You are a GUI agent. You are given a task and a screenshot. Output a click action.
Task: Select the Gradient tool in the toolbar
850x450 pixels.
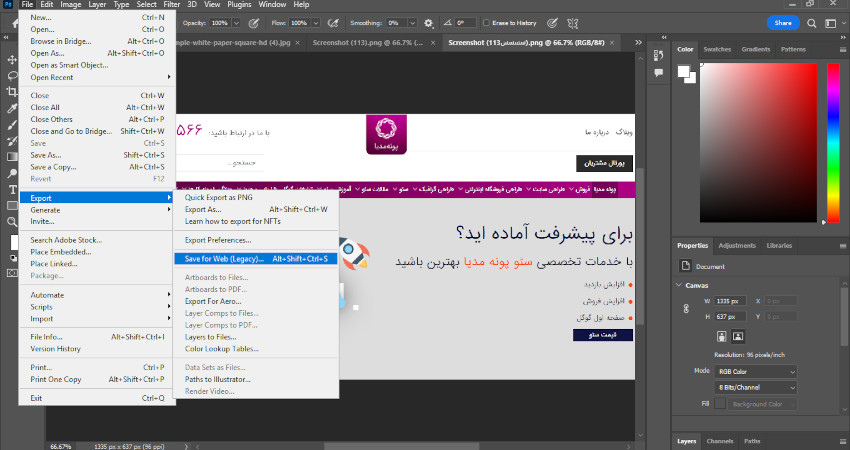[12, 157]
